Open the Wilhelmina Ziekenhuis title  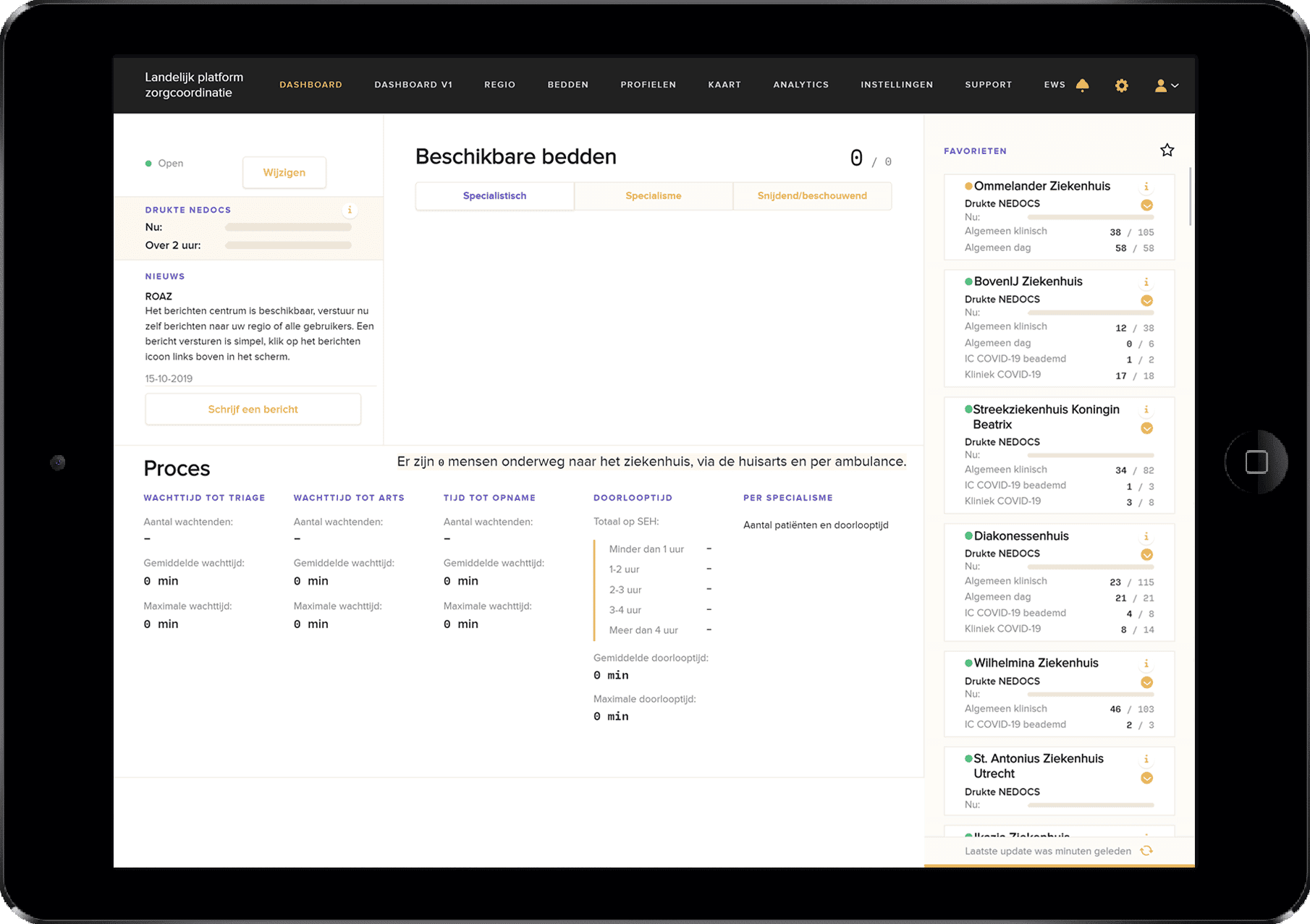tap(1036, 663)
